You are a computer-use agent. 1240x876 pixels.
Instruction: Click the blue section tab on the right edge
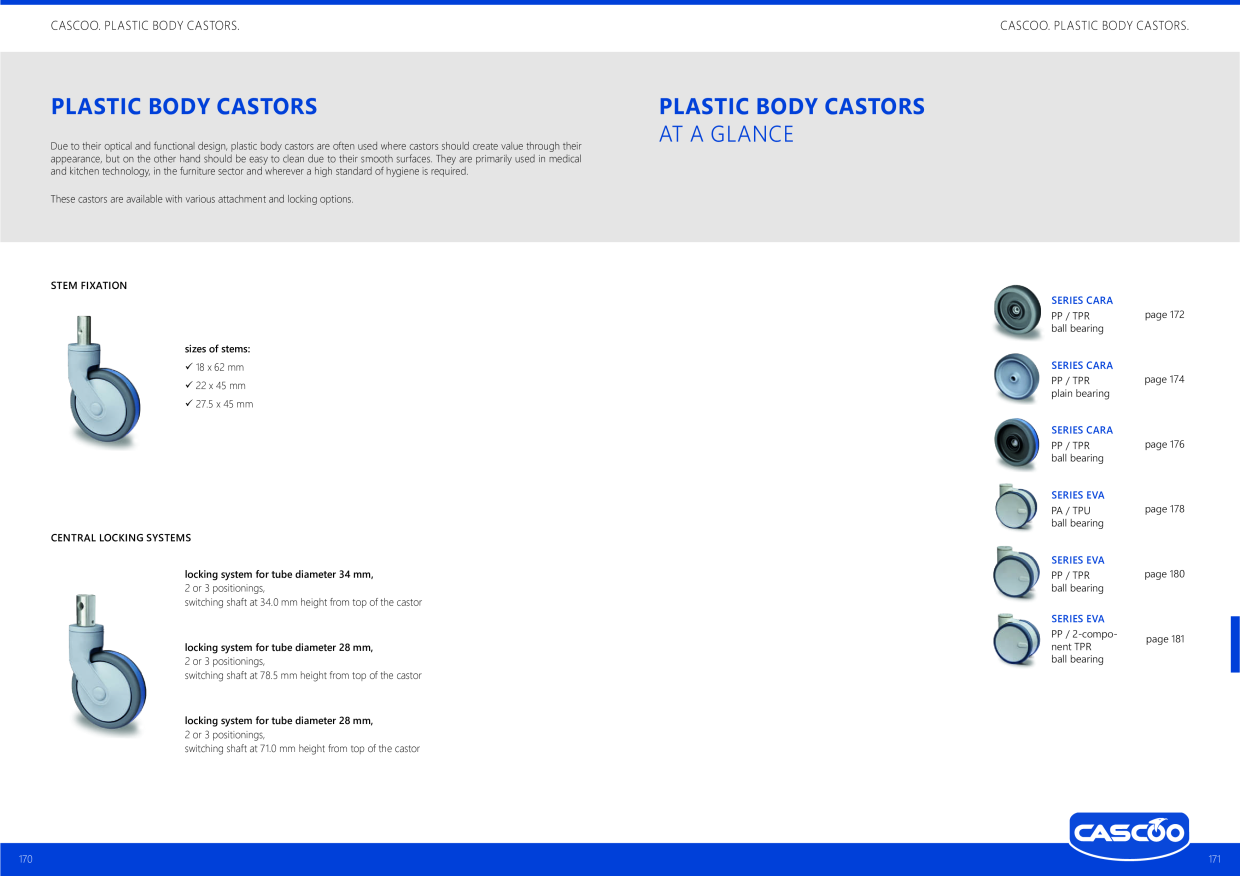(1235, 644)
